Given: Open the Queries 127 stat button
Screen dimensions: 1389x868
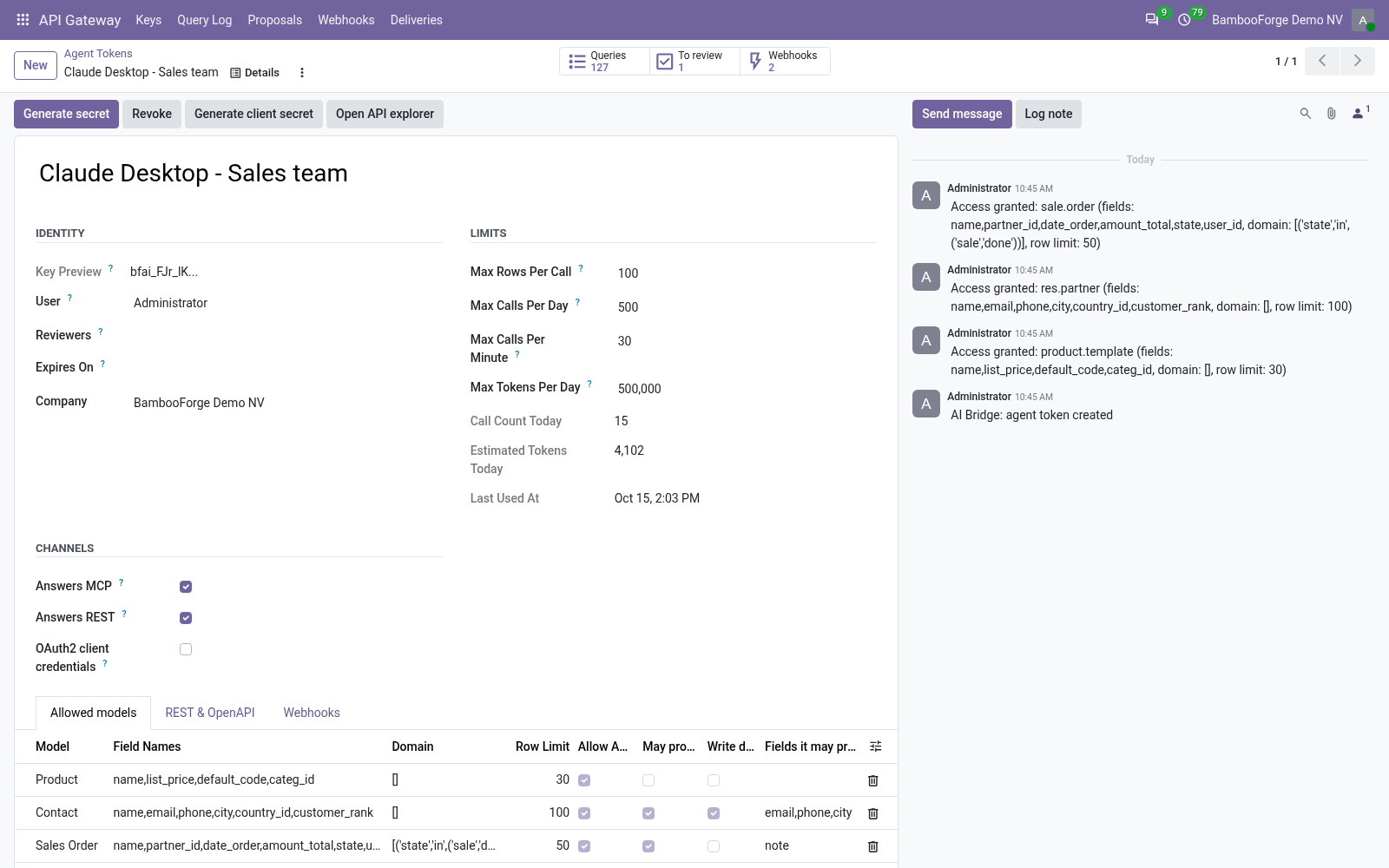Looking at the screenshot, I should coord(604,61).
